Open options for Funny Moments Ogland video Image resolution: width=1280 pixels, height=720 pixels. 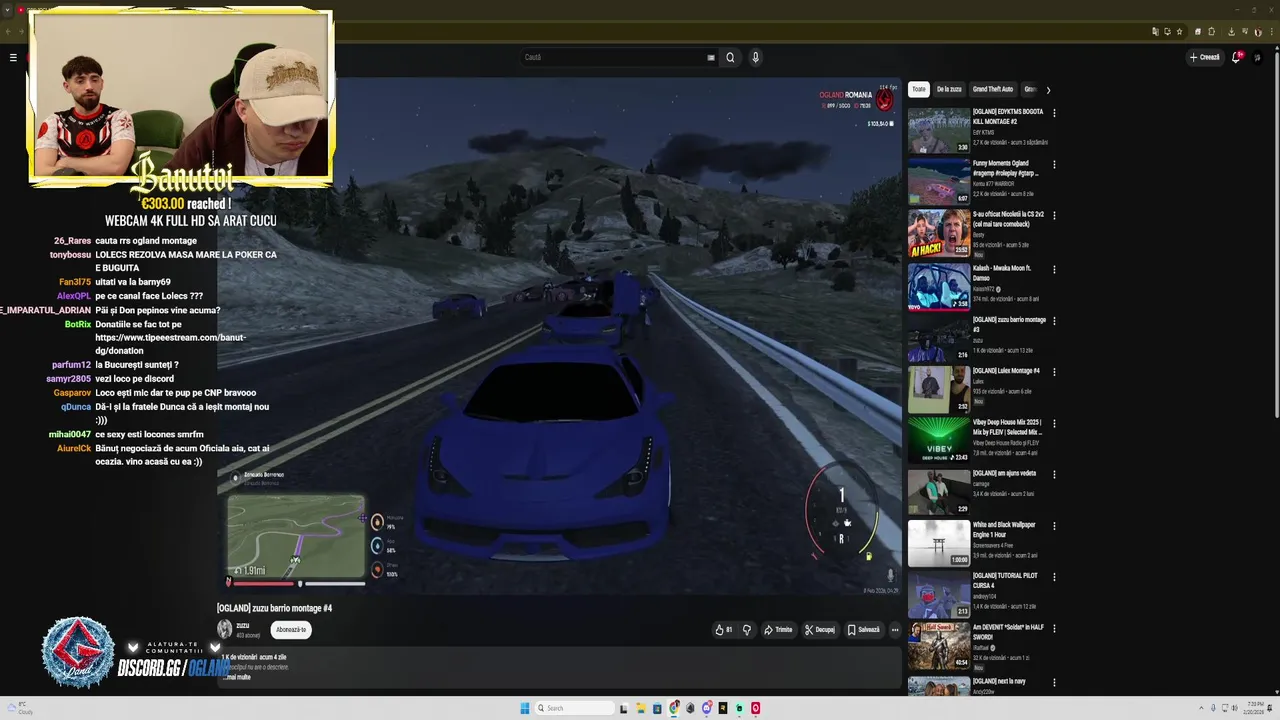[x=1054, y=164]
